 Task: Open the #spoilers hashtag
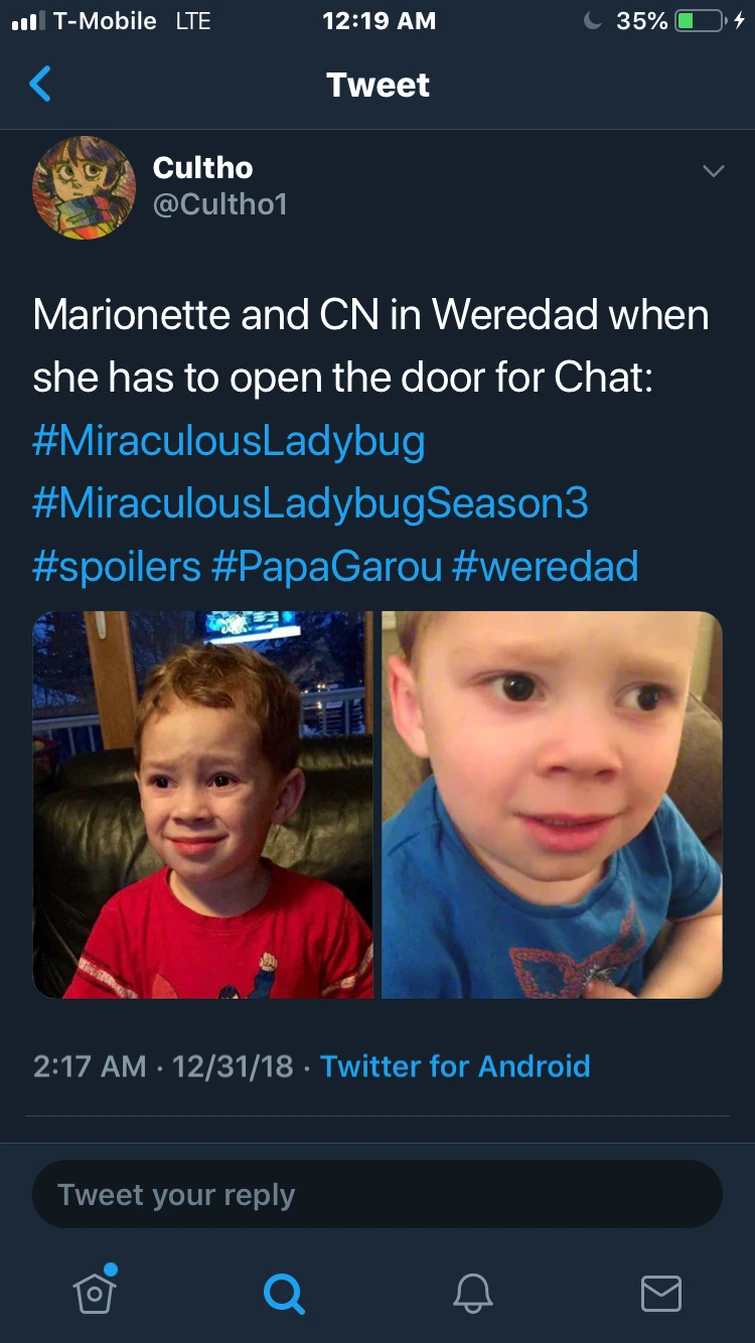pos(117,566)
